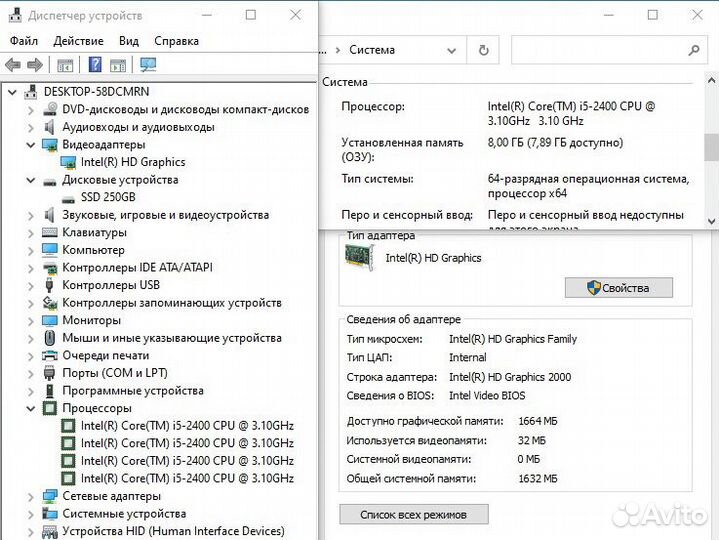Click the '8,00 ГБ (7,89 ГБ доступно)' memory value
Image resolution: width=719 pixels, height=540 pixels.
click(x=555, y=143)
